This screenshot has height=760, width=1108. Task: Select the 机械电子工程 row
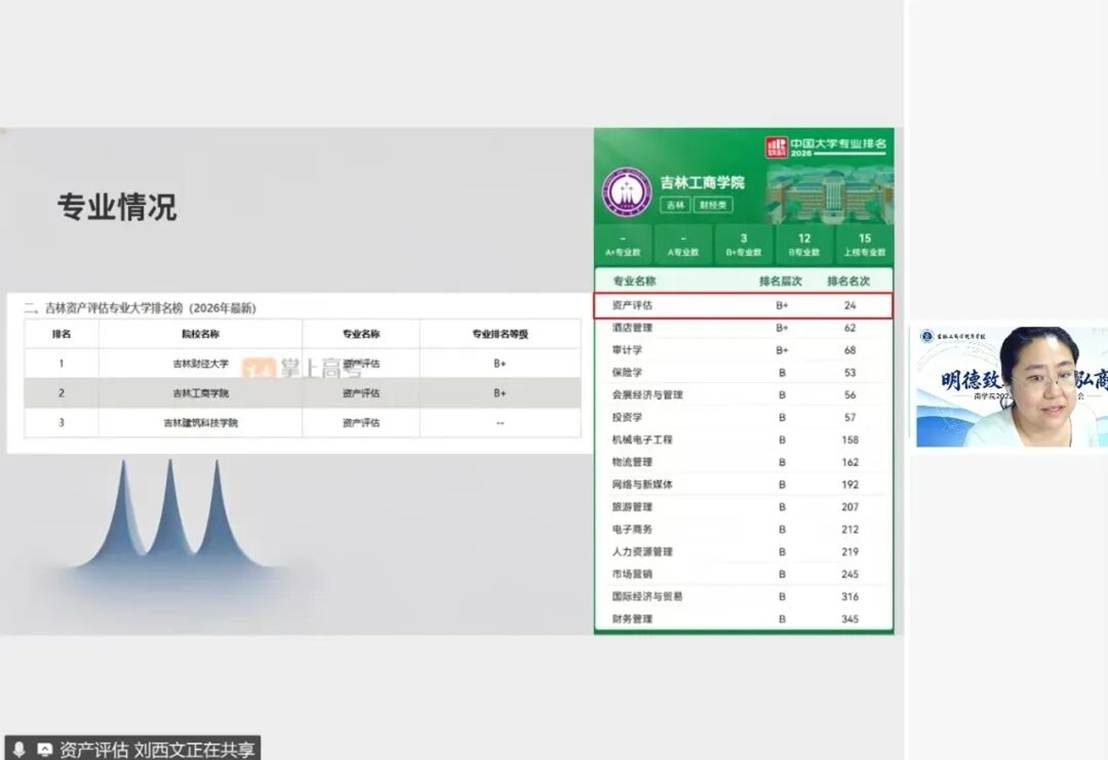point(743,439)
